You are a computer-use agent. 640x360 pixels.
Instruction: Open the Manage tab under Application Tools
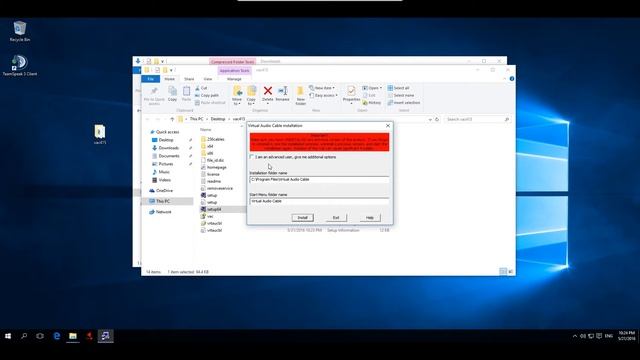click(234, 79)
